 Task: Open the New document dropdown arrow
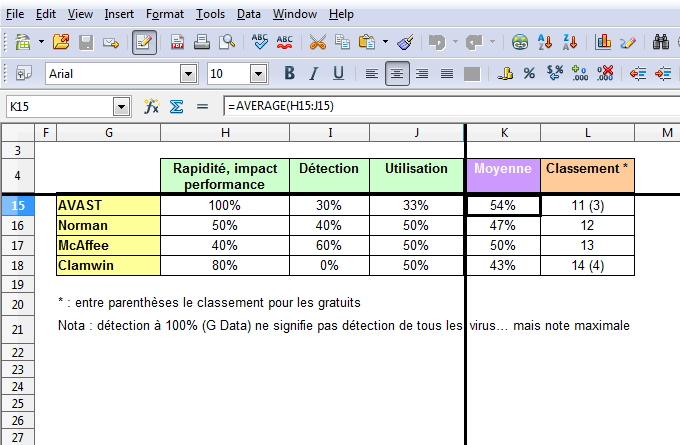[x=41, y=42]
